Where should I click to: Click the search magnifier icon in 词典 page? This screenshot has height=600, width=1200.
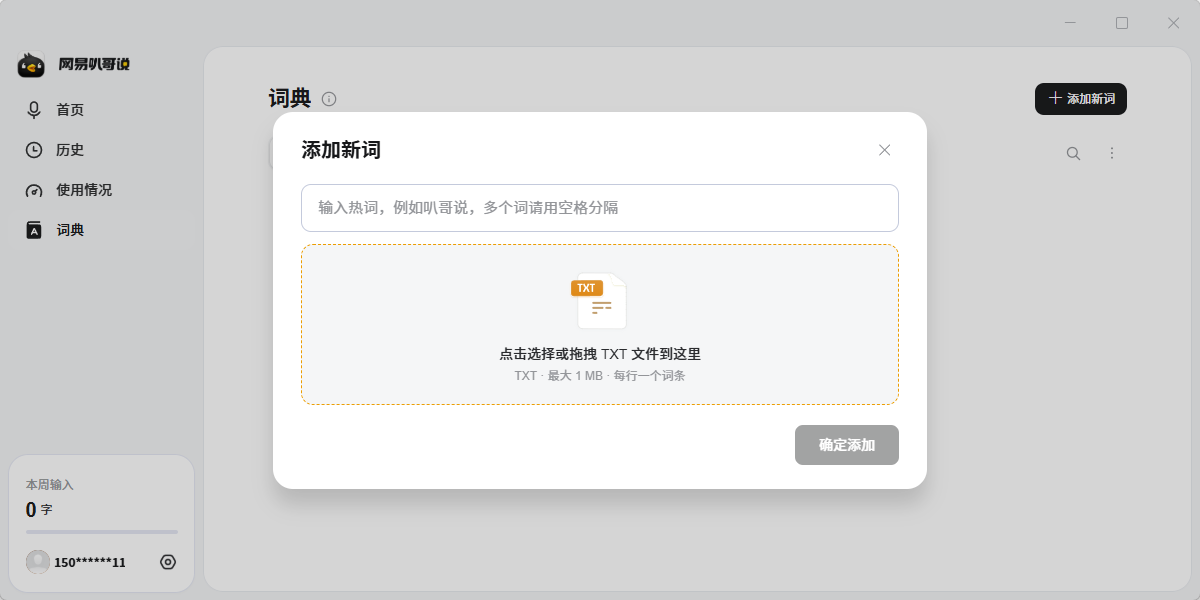(x=1073, y=153)
